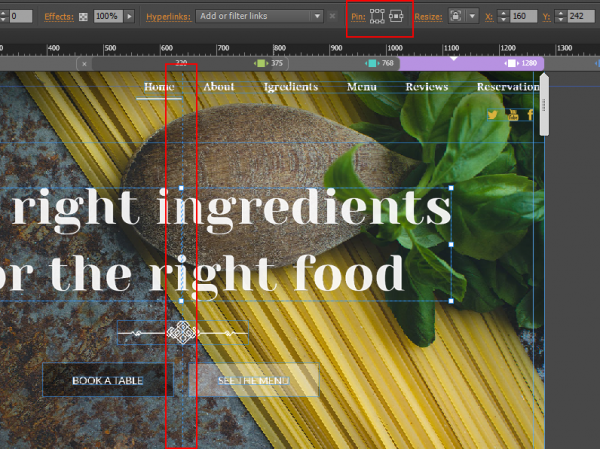Click the Effects opacity checker icon

point(83,17)
